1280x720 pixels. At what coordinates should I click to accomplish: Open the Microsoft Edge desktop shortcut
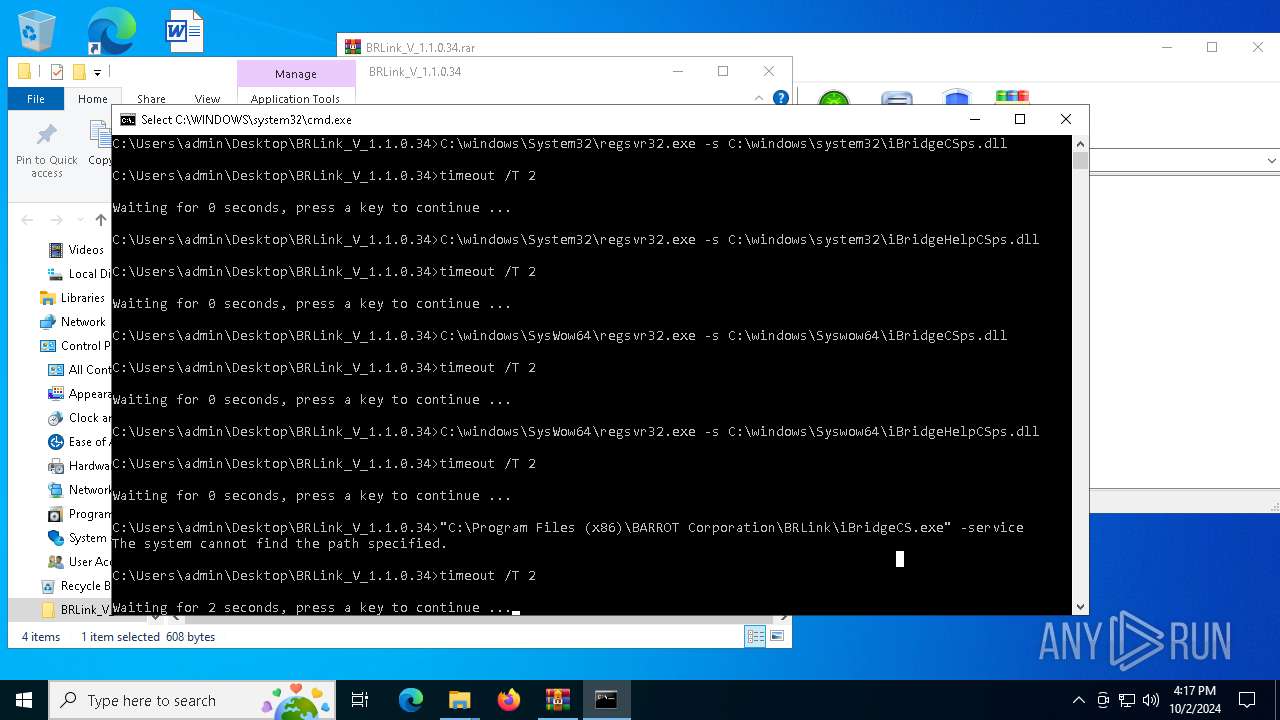(x=111, y=31)
